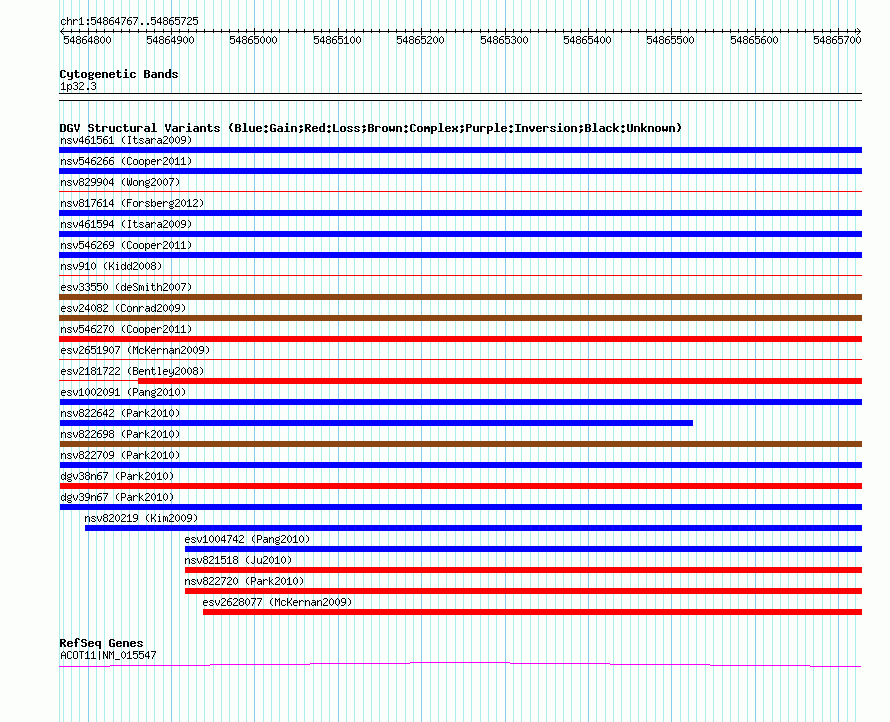Click ruler position 54864900
Viewport: 890px width, 722px height.
[x=170, y=40]
